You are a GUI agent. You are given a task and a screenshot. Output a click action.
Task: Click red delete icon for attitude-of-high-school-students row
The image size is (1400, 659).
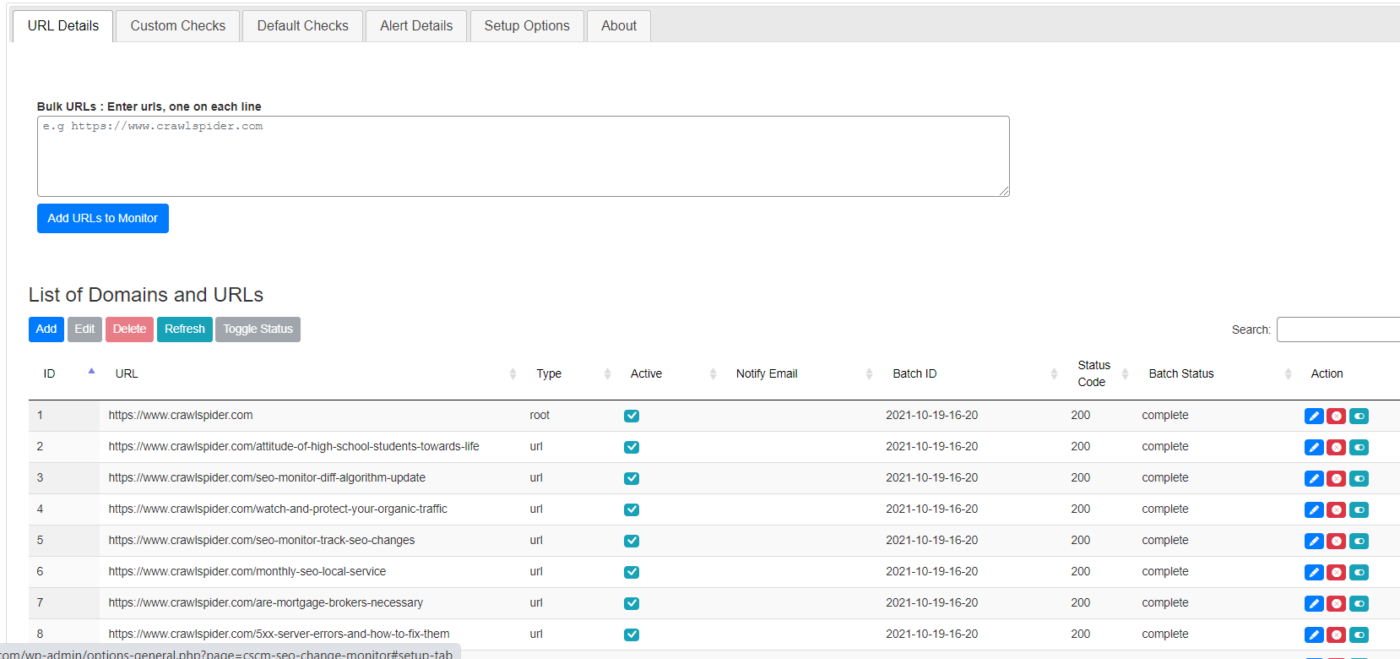1336,447
